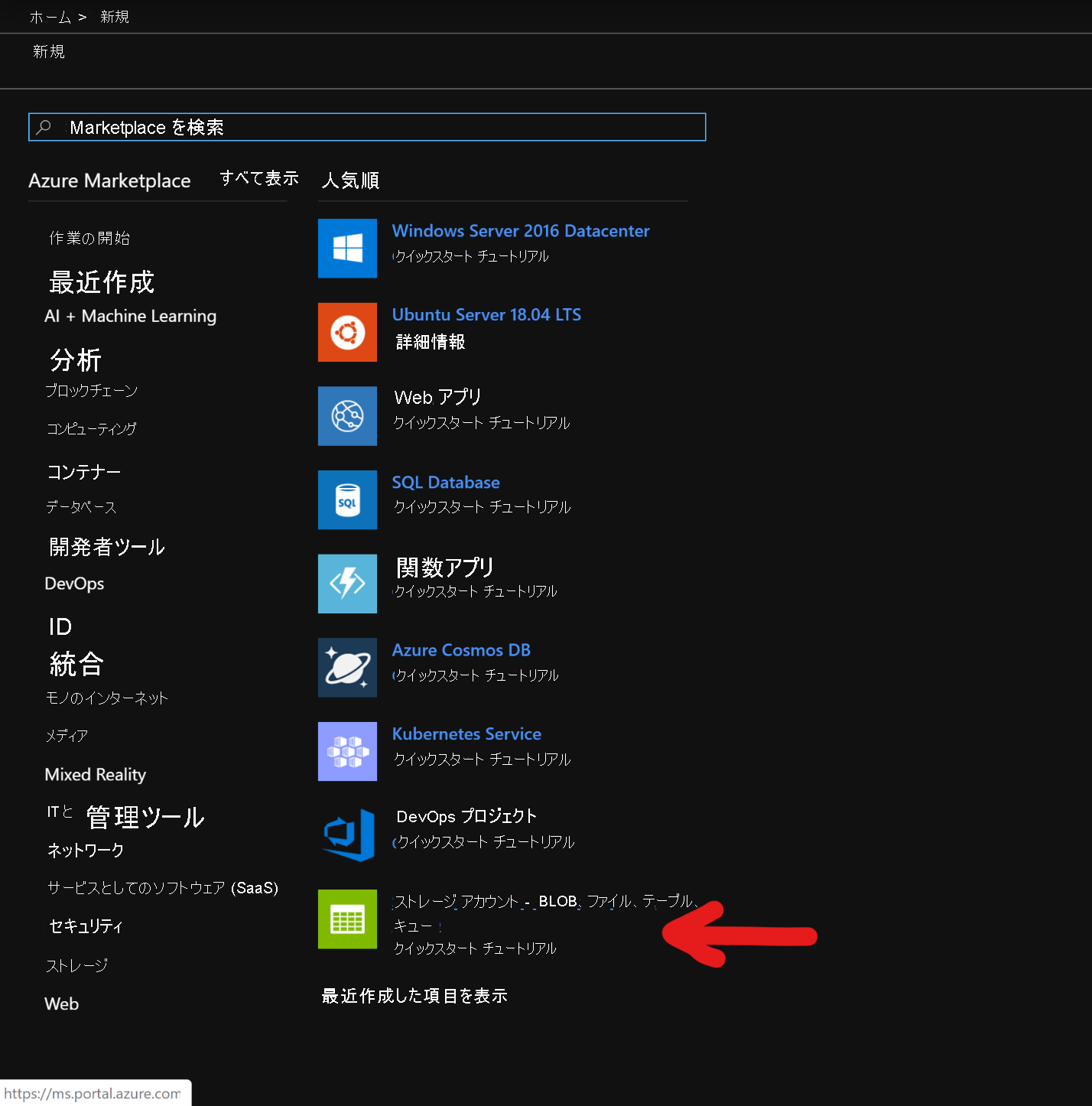Go to ホーム breadcrumb
Image resolution: width=1092 pixels, height=1106 pixels.
pos(50,17)
